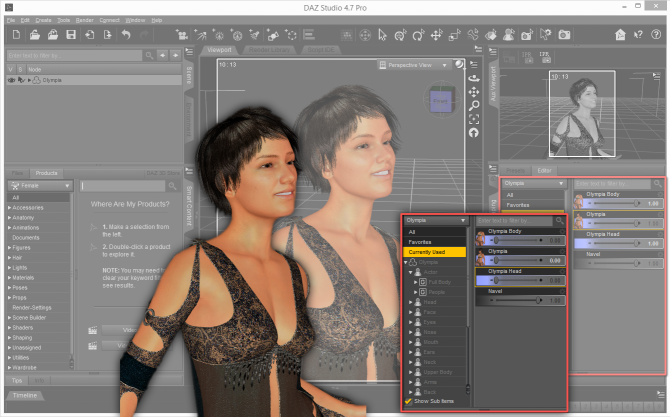Select Favorites in the parameter list
Image resolution: width=670 pixels, height=417 pixels.
tap(420, 242)
